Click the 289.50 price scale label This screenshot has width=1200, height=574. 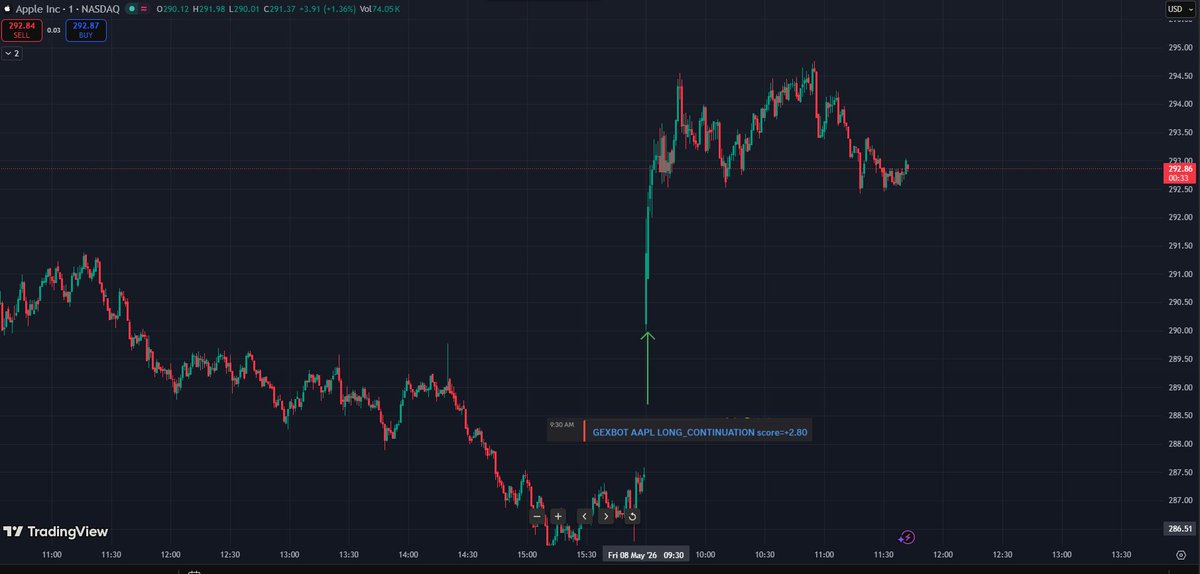coord(1179,359)
